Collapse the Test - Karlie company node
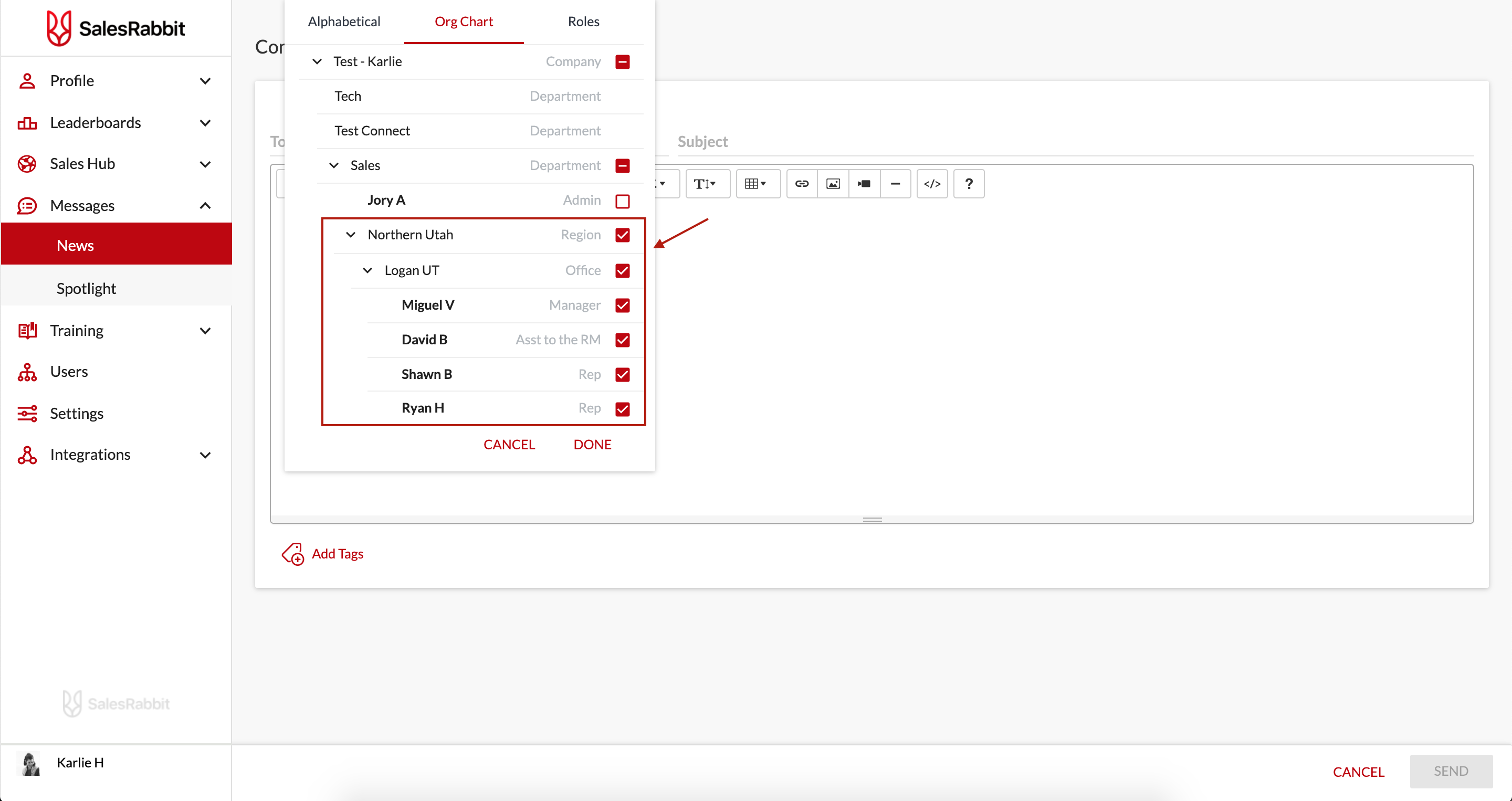 (317, 61)
